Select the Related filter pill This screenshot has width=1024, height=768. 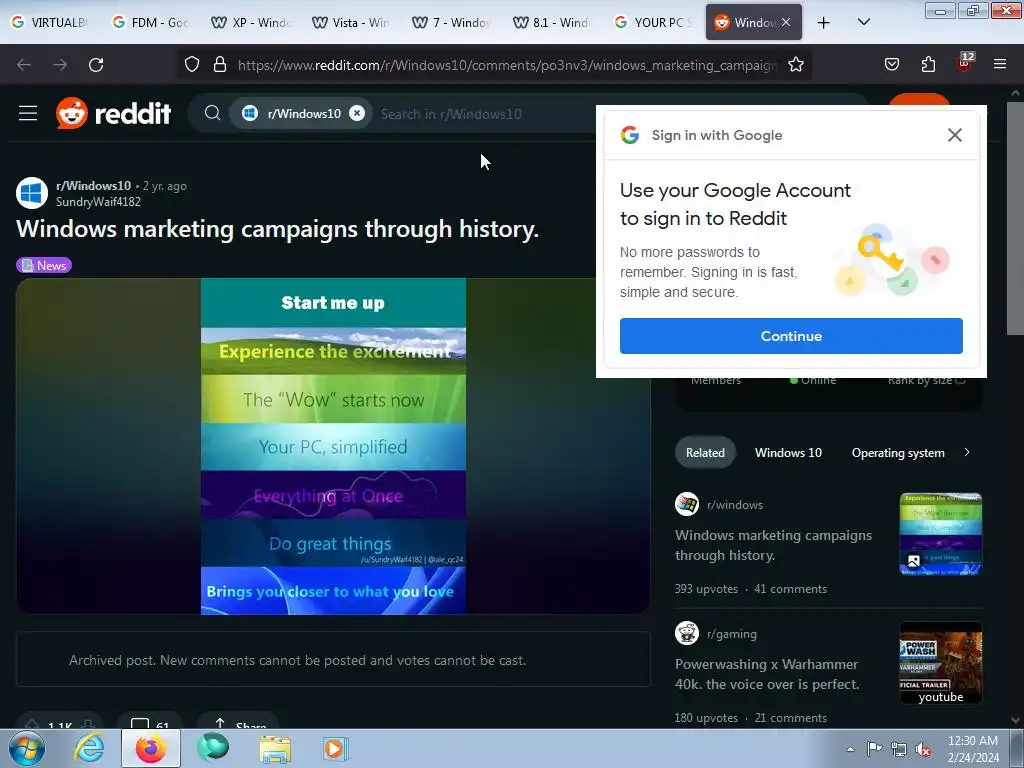click(x=705, y=453)
